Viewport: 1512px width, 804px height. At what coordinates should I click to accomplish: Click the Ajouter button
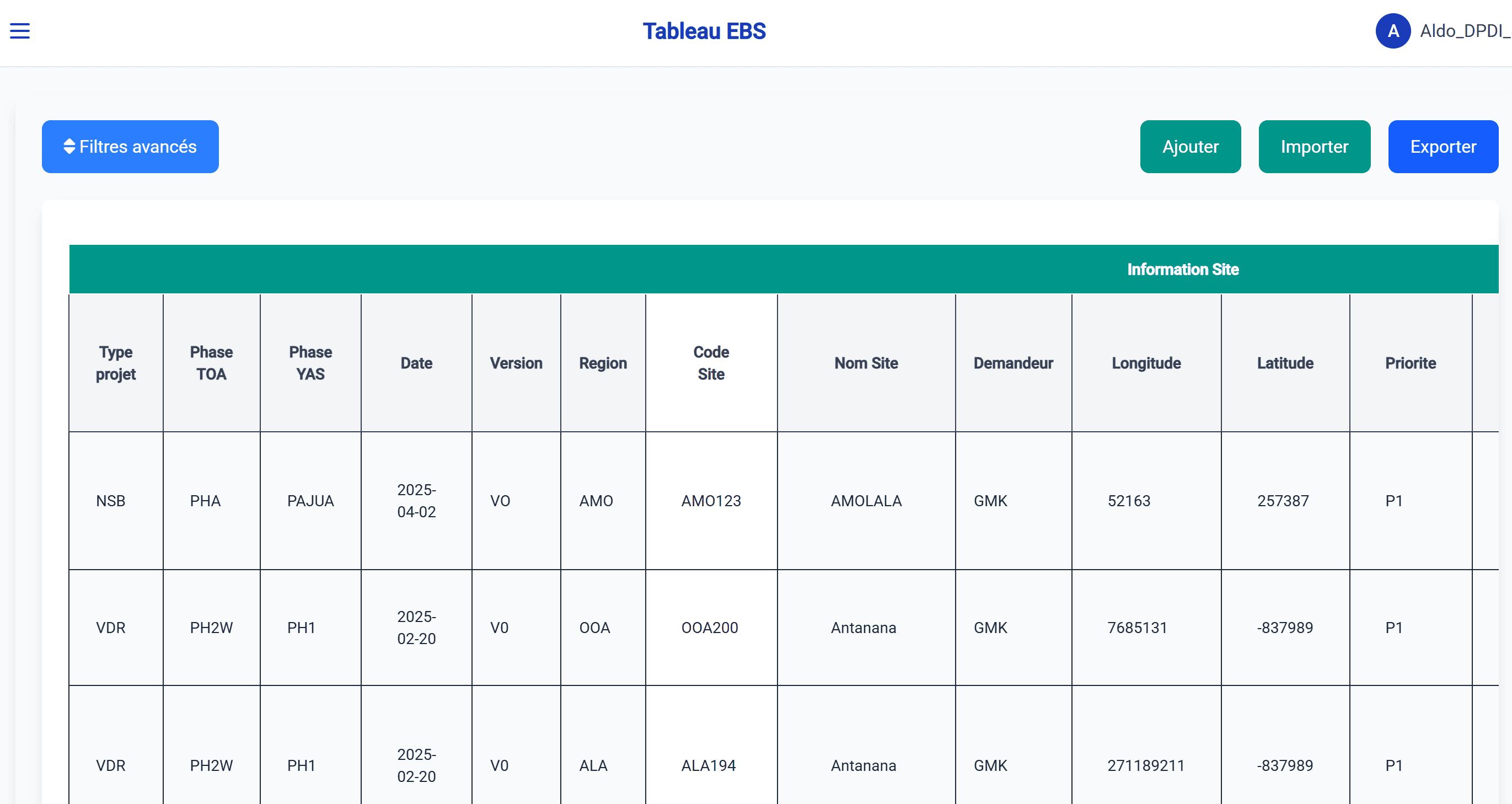pos(1190,147)
